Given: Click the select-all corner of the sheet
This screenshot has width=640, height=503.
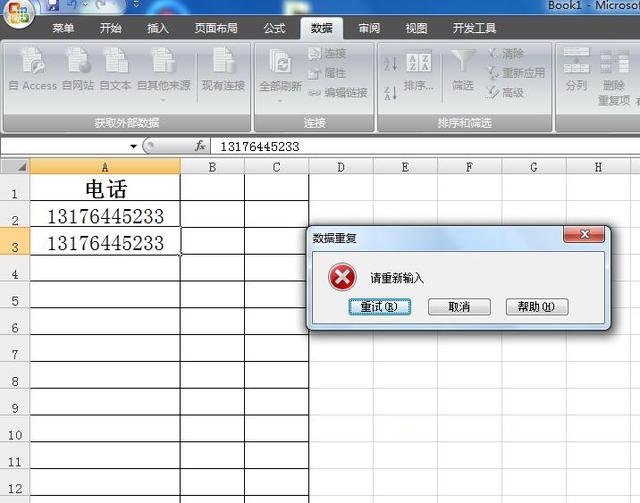Looking at the screenshot, I should click(x=15, y=167).
